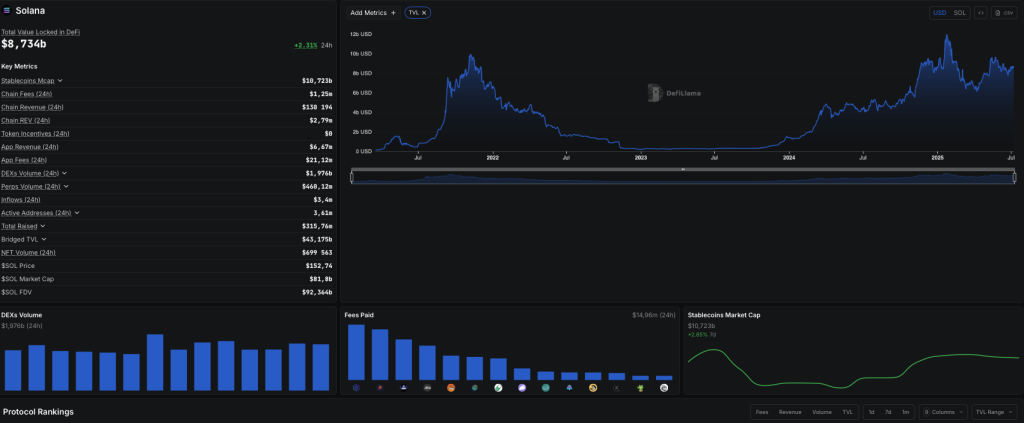Click the teal round protocol icon under Fees Paid
The width and height of the screenshot is (1024, 423).
[545, 388]
